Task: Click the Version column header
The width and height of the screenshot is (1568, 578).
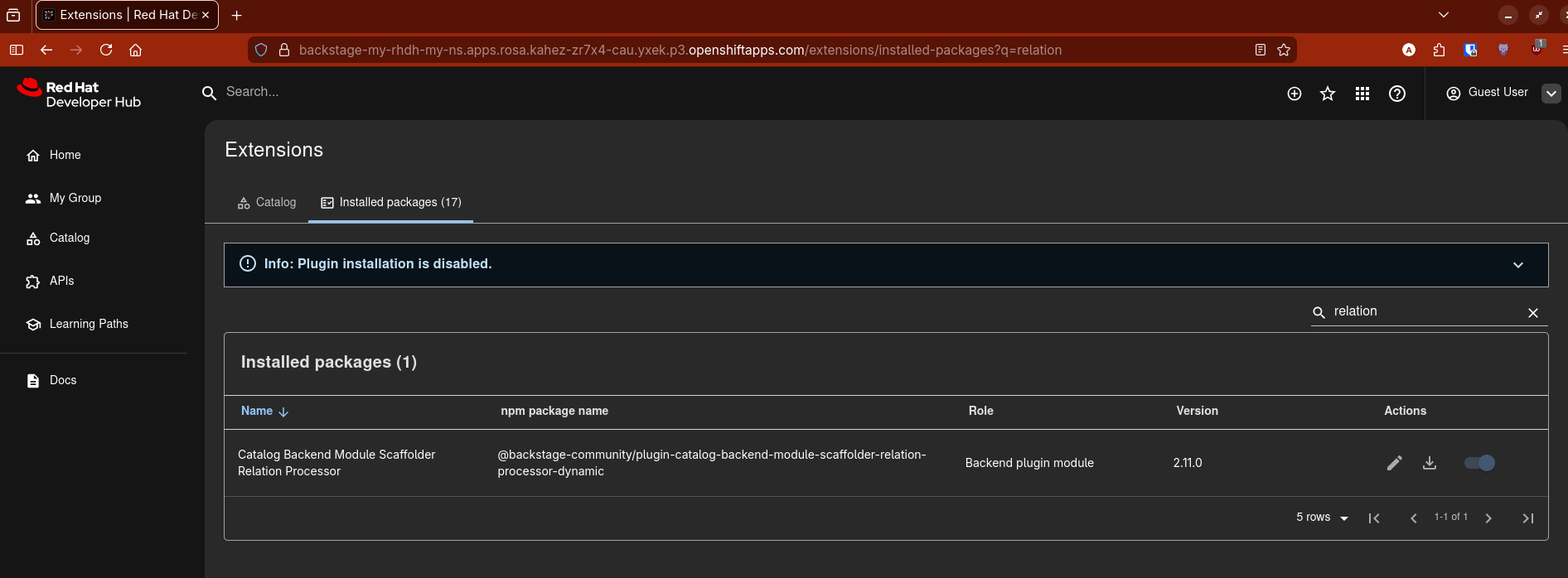Action: 1198,411
